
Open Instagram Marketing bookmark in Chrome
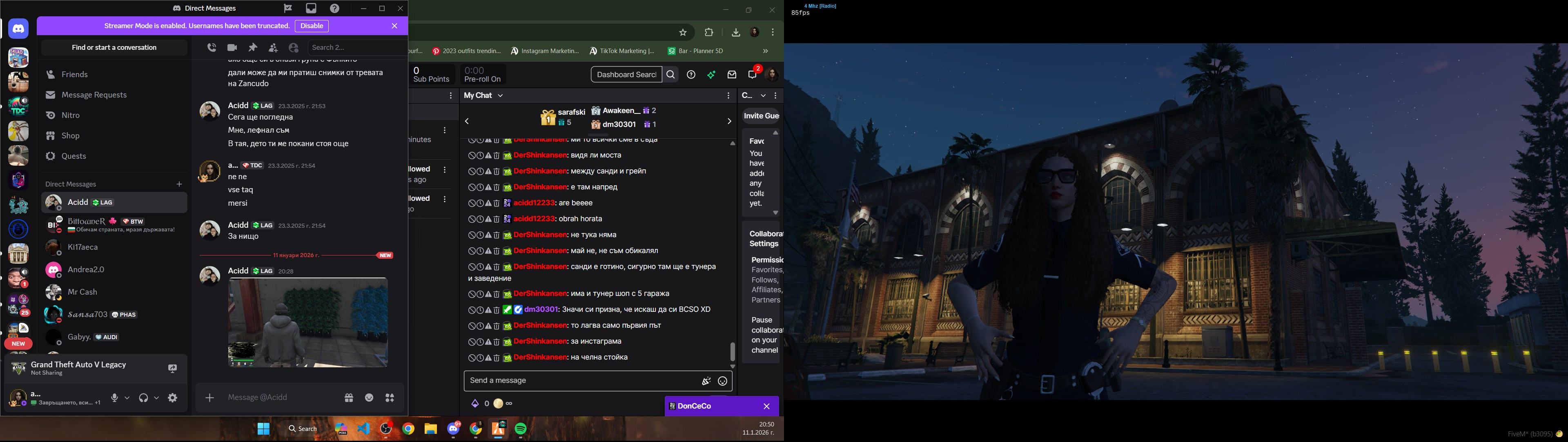point(545,51)
